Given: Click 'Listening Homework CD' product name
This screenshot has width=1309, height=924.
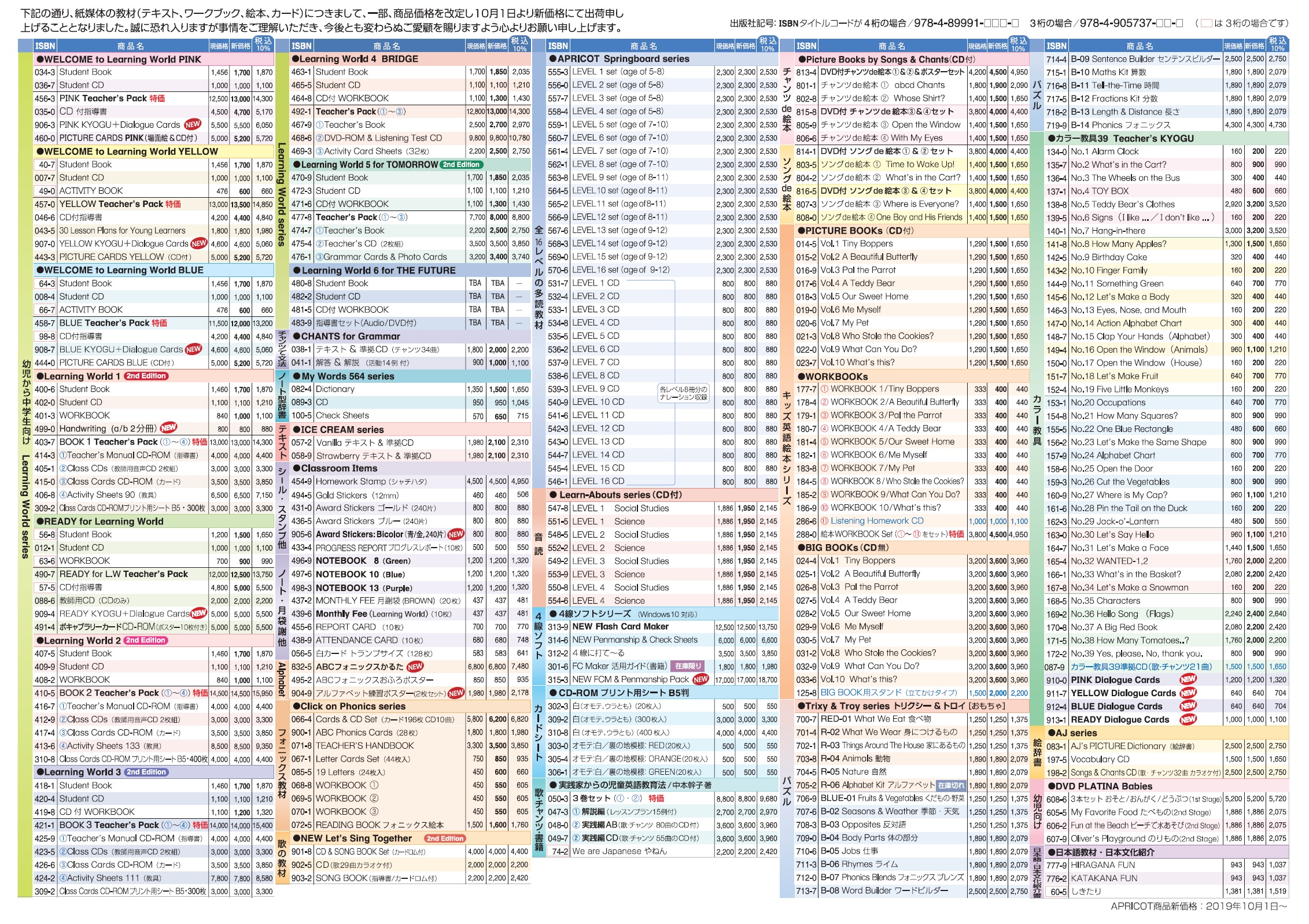Looking at the screenshot, I should click(x=877, y=521).
